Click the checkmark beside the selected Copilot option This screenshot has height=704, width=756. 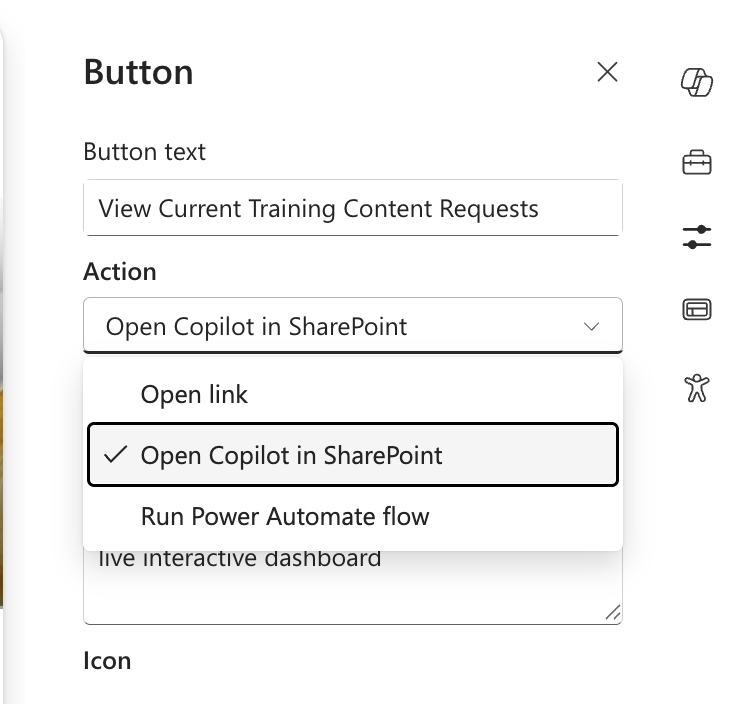coord(115,455)
